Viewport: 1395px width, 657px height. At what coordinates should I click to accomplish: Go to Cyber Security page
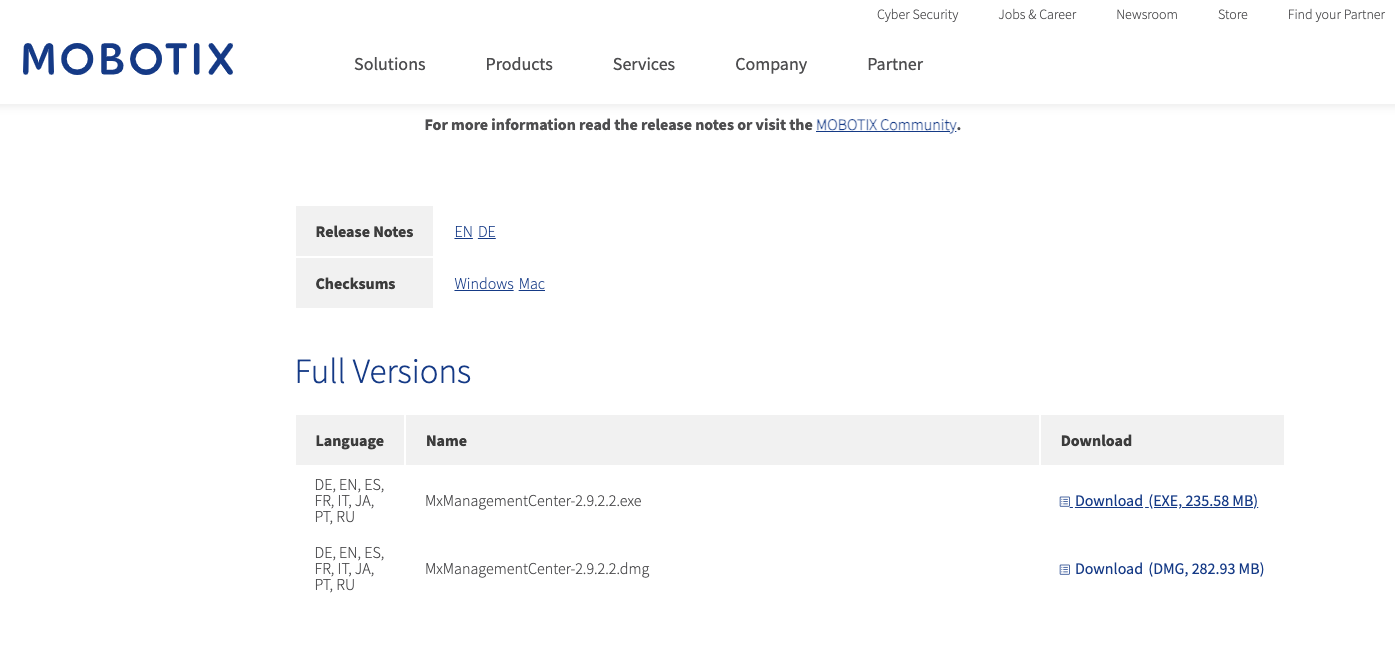coord(917,14)
